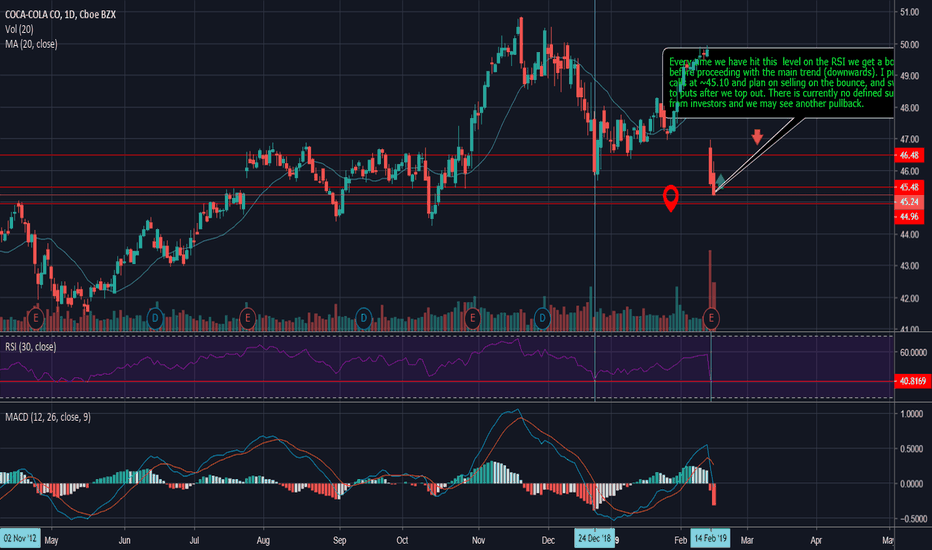Click the RSI (30, close) indicator legend
Screen dimensions: 932x550
(30, 347)
